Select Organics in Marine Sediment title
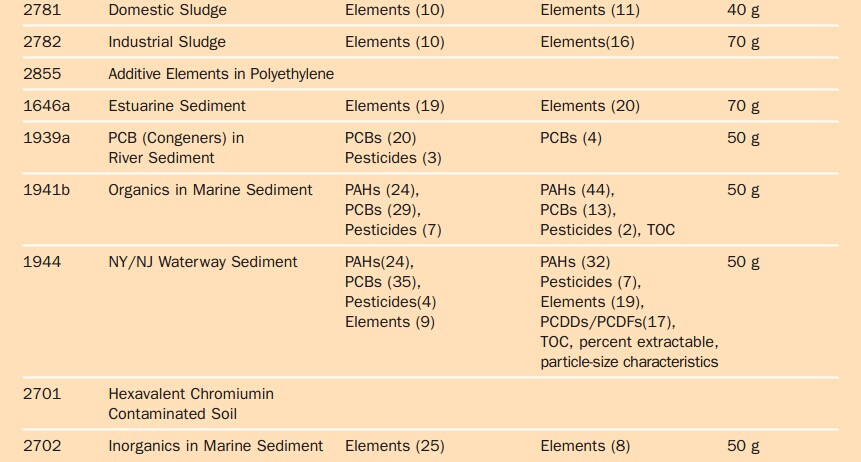Screen dimensions: 861x462 [210, 190]
